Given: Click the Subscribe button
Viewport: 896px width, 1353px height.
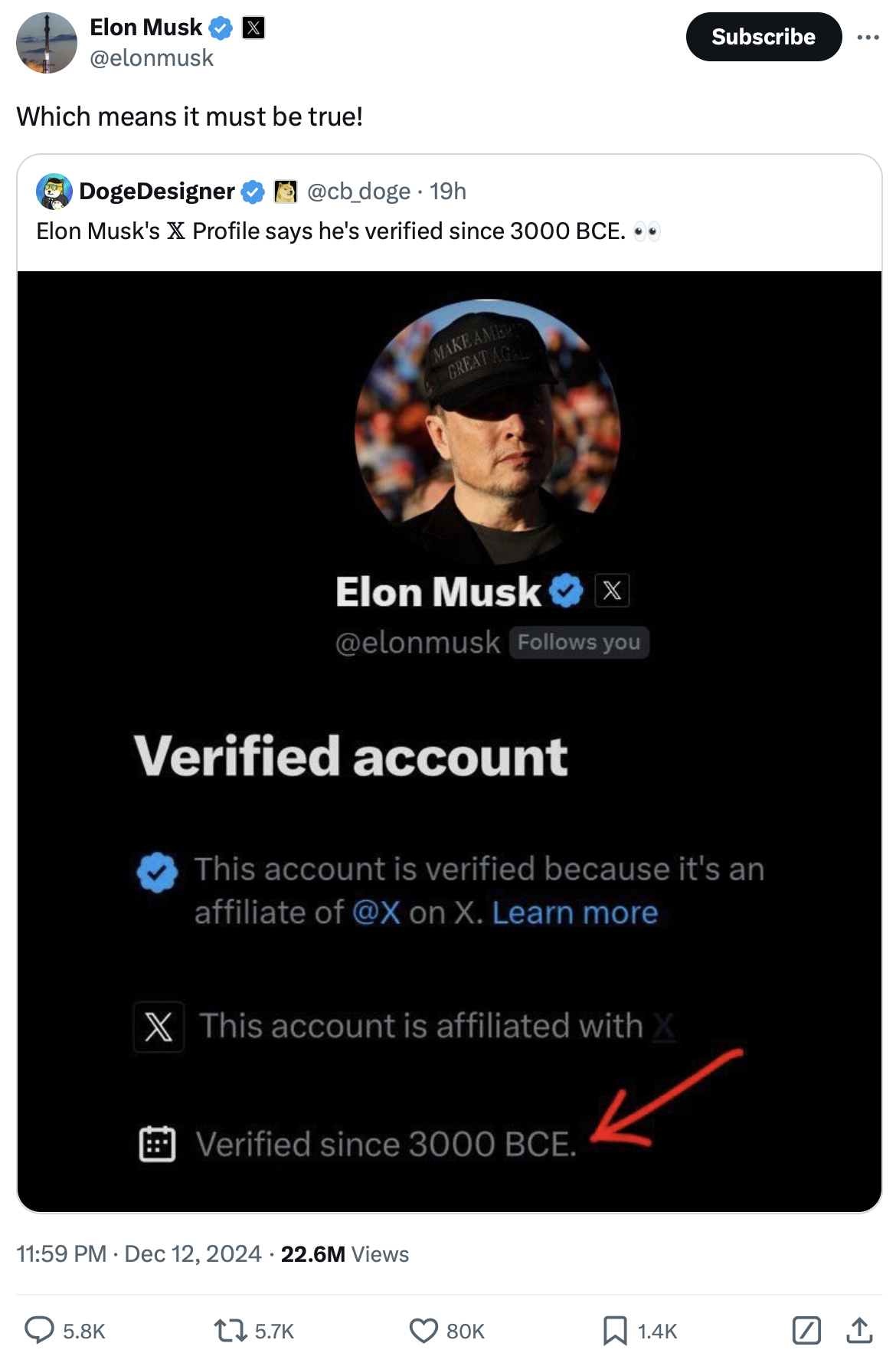Looking at the screenshot, I should (x=763, y=37).
